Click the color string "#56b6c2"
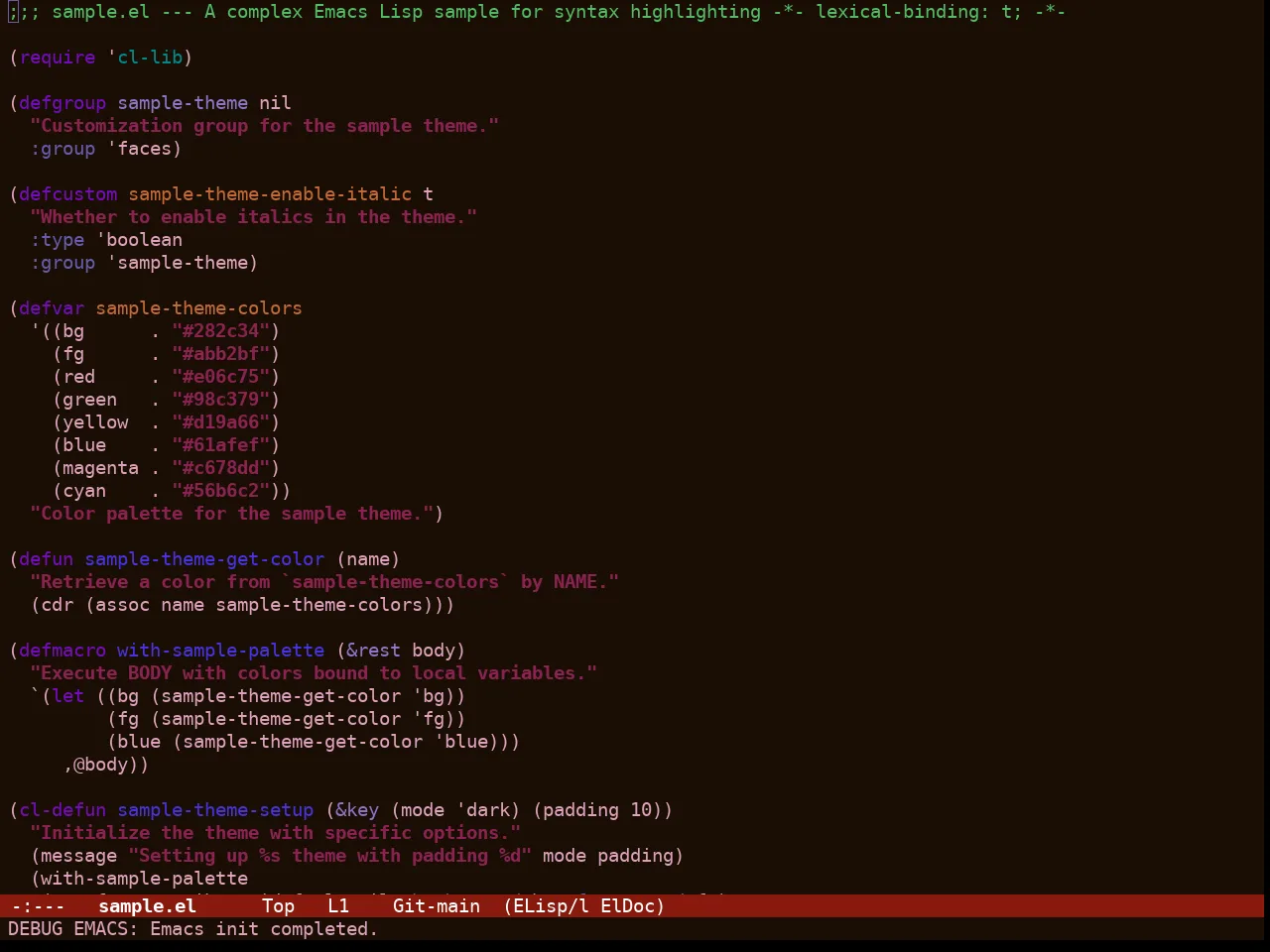This screenshot has height=952, width=1270. 221,491
